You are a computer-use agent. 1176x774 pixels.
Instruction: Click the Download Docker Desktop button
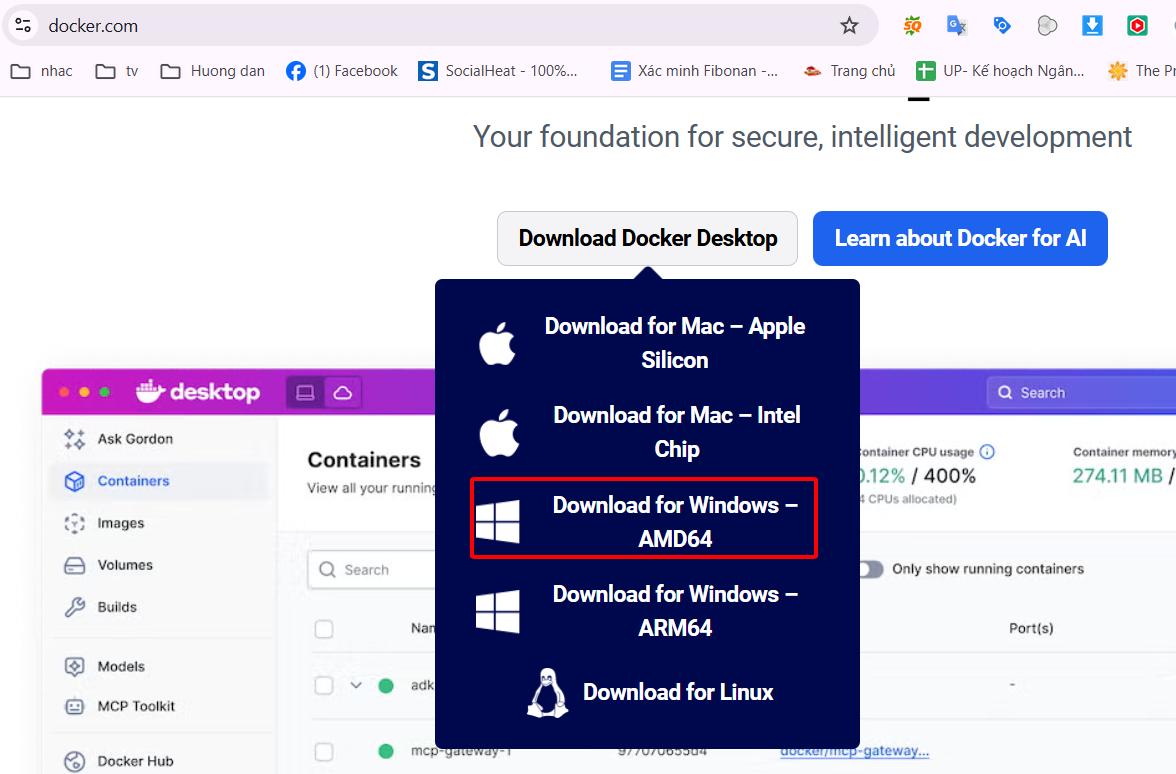(647, 238)
